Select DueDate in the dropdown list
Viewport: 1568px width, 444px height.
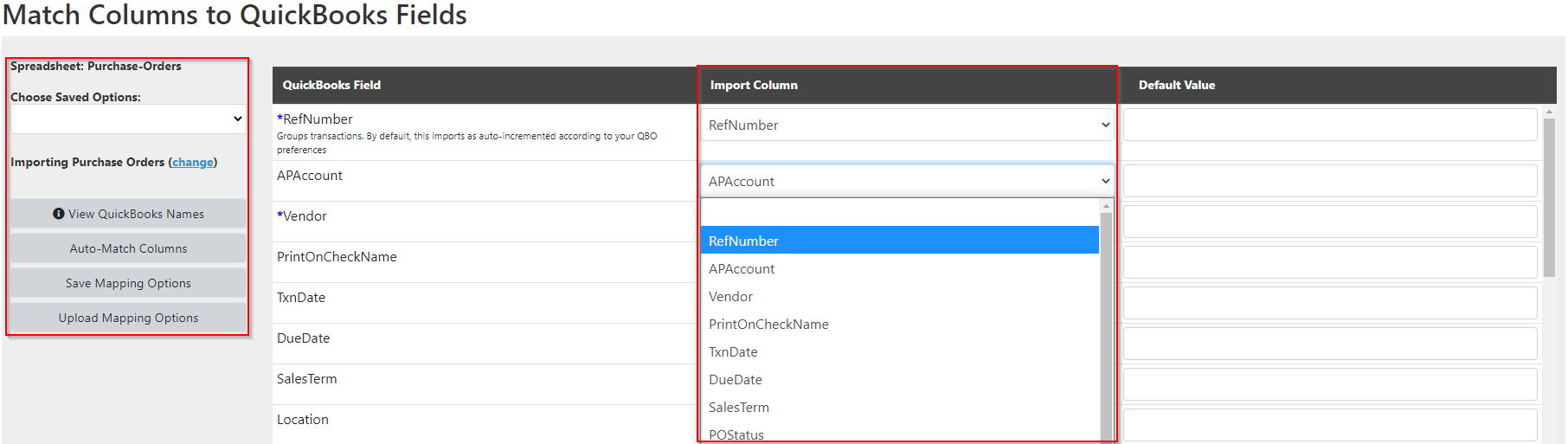(899, 379)
